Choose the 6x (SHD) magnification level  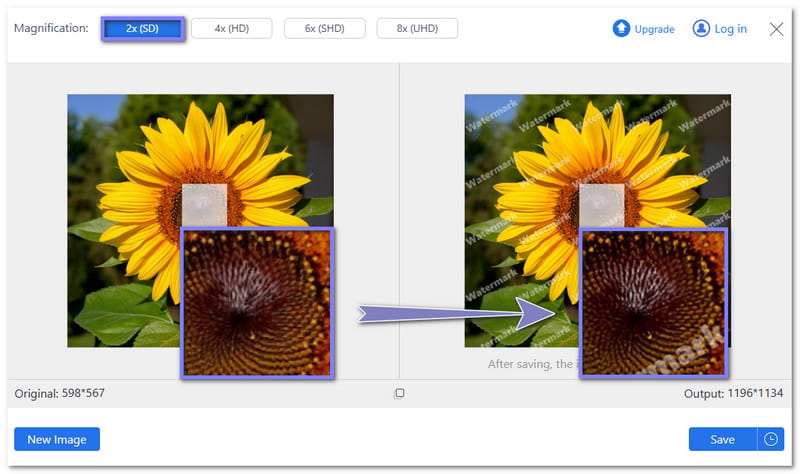(324, 29)
